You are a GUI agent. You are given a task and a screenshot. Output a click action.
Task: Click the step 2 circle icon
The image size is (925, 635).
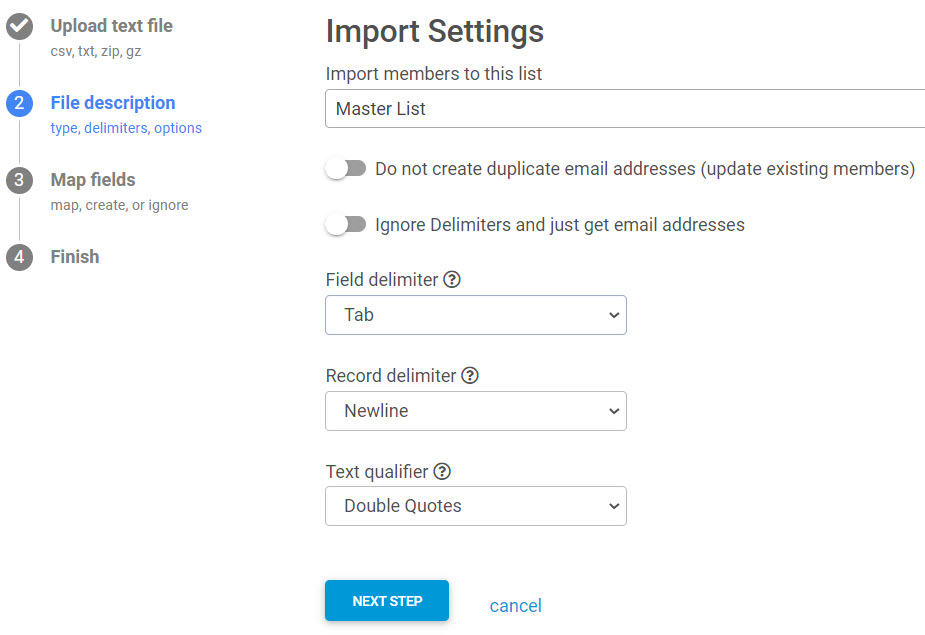[19, 104]
